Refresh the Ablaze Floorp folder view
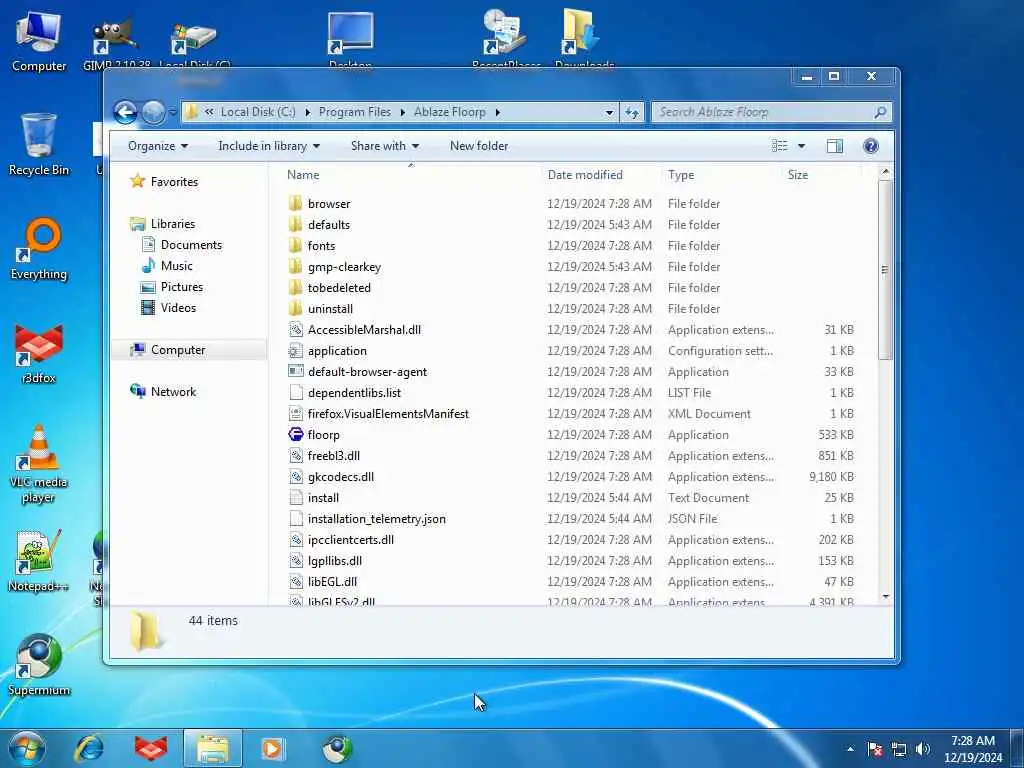Viewport: 1024px width, 768px height. point(632,112)
